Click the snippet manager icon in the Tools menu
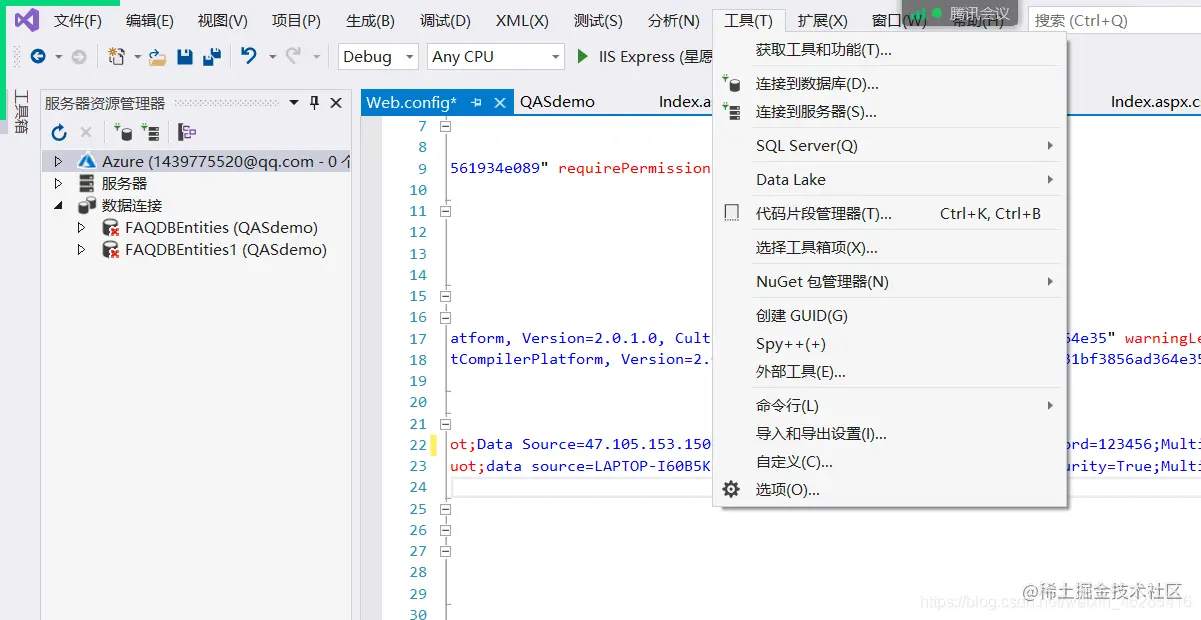The width and height of the screenshot is (1201, 620). coord(732,213)
